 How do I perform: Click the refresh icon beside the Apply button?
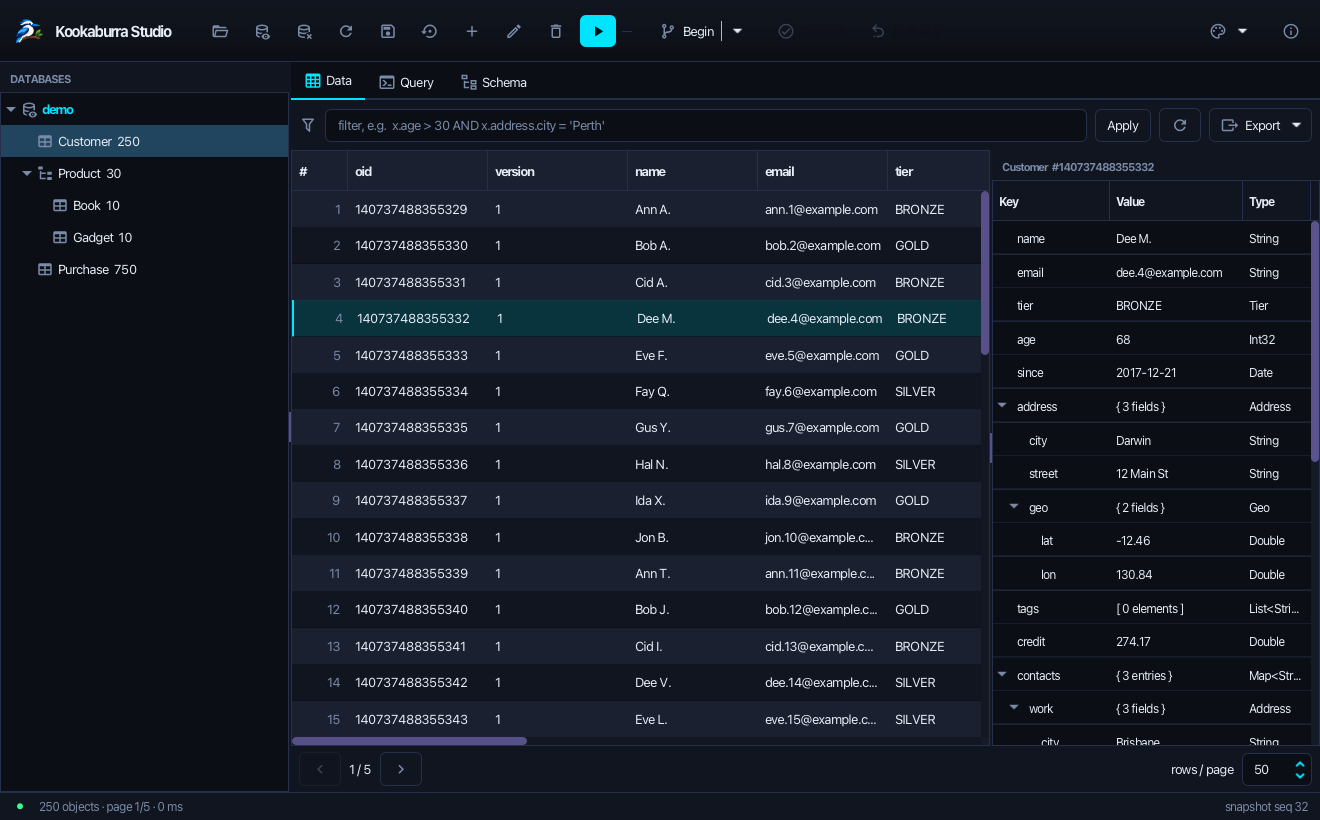1180,125
